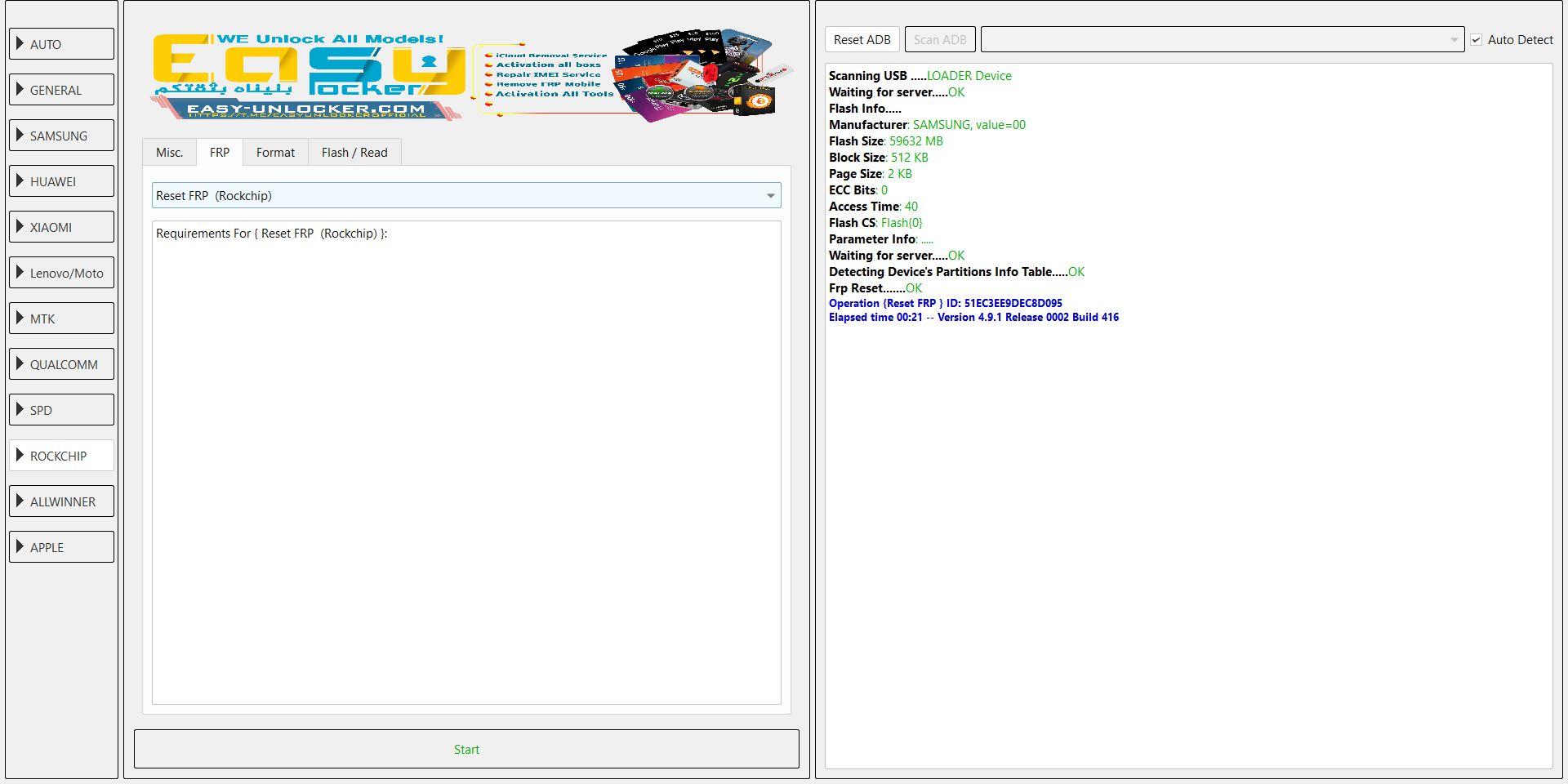The width and height of the screenshot is (1568, 784).
Task: Select the GENERAL tools panel
Action: pos(61,89)
